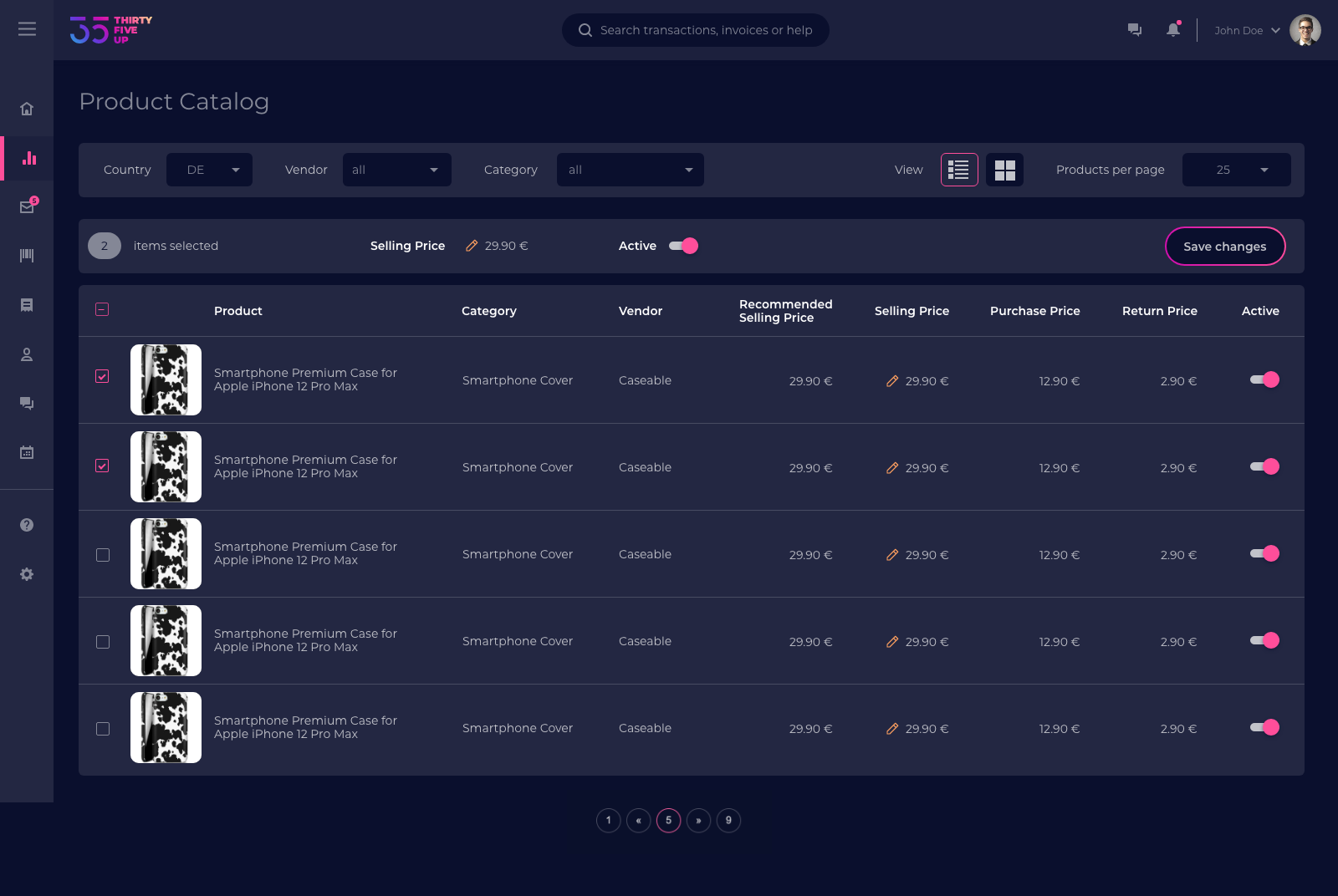
Task: Open the Category filter dropdown
Action: (631, 170)
